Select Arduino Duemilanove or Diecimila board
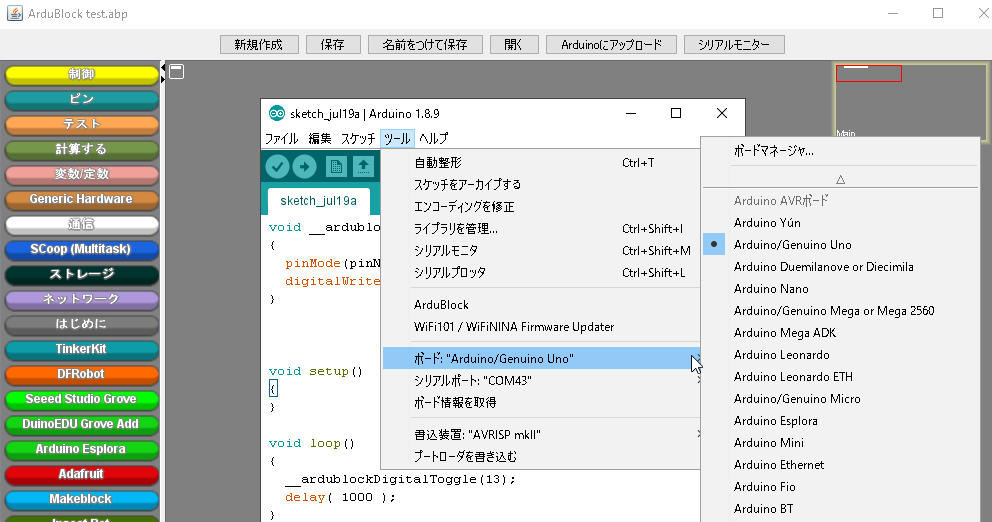Image resolution: width=992 pixels, height=522 pixels. [x=840, y=266]
